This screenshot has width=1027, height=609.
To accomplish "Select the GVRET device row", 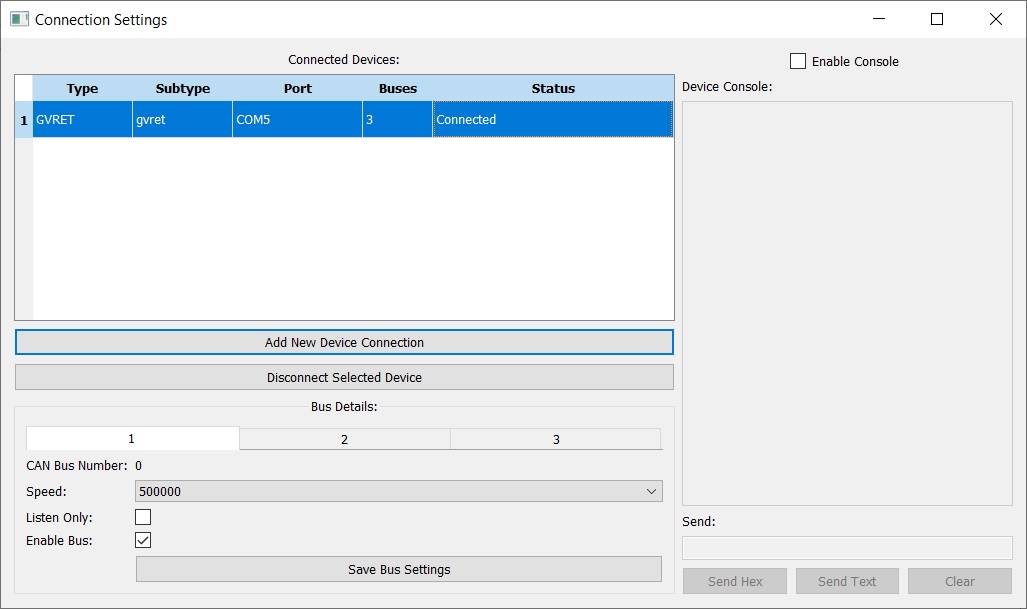I will [82, 119].
